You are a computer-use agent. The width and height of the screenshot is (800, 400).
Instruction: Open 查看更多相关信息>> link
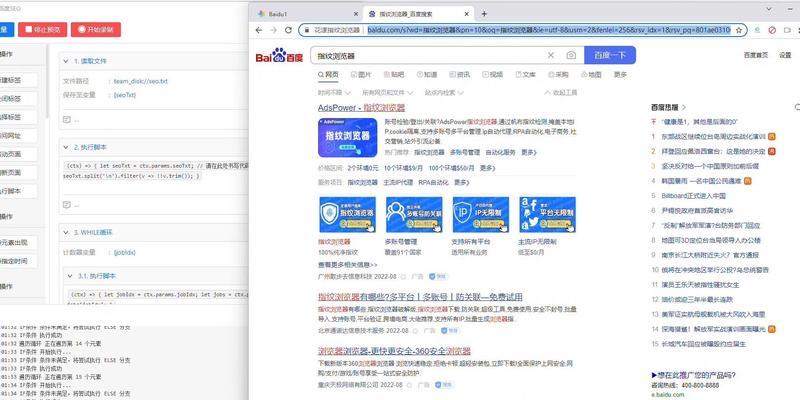(x=347, y=265)
